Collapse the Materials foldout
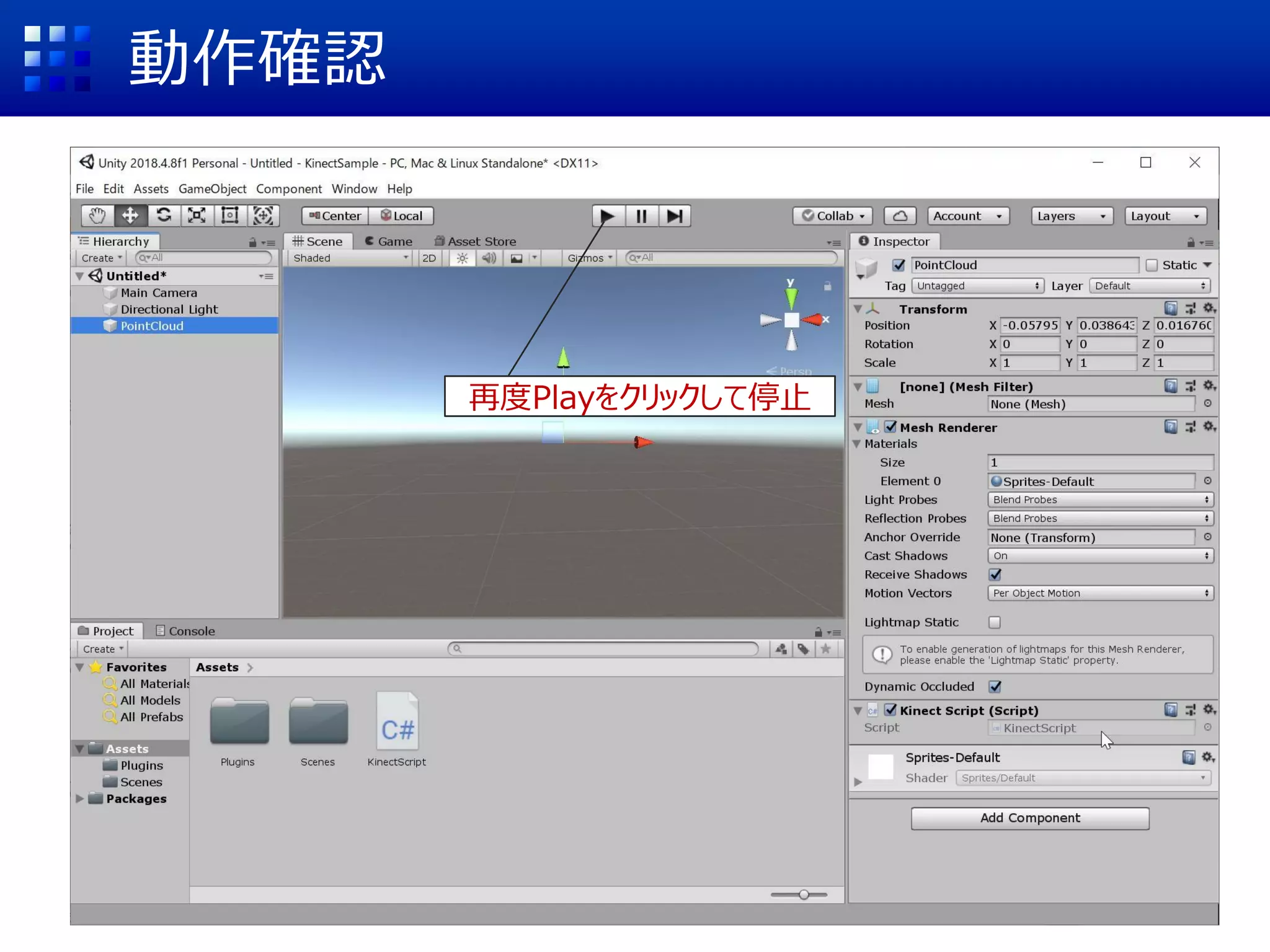Image resolution: width=1270 pixels, height=952 pixels. 857,444
